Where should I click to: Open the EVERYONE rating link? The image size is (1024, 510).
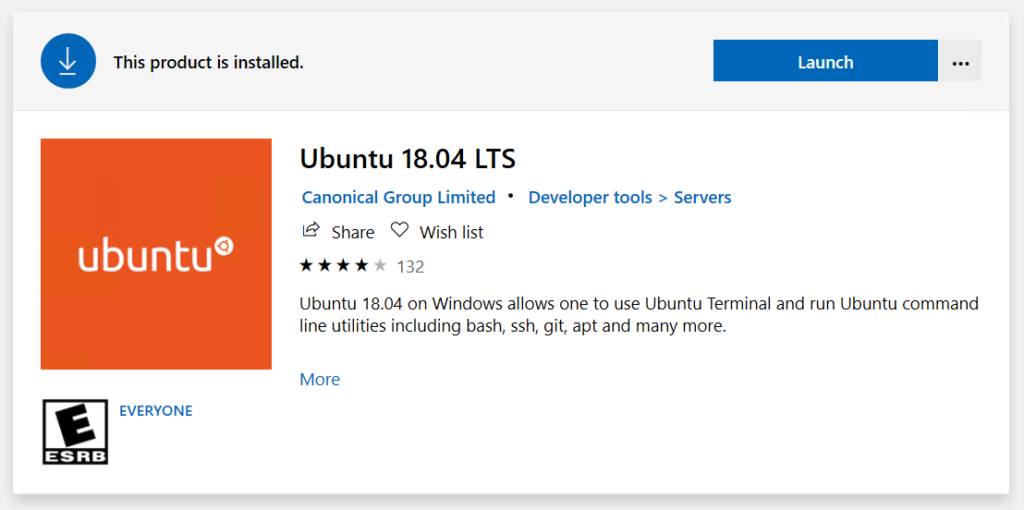click(155, 411)
